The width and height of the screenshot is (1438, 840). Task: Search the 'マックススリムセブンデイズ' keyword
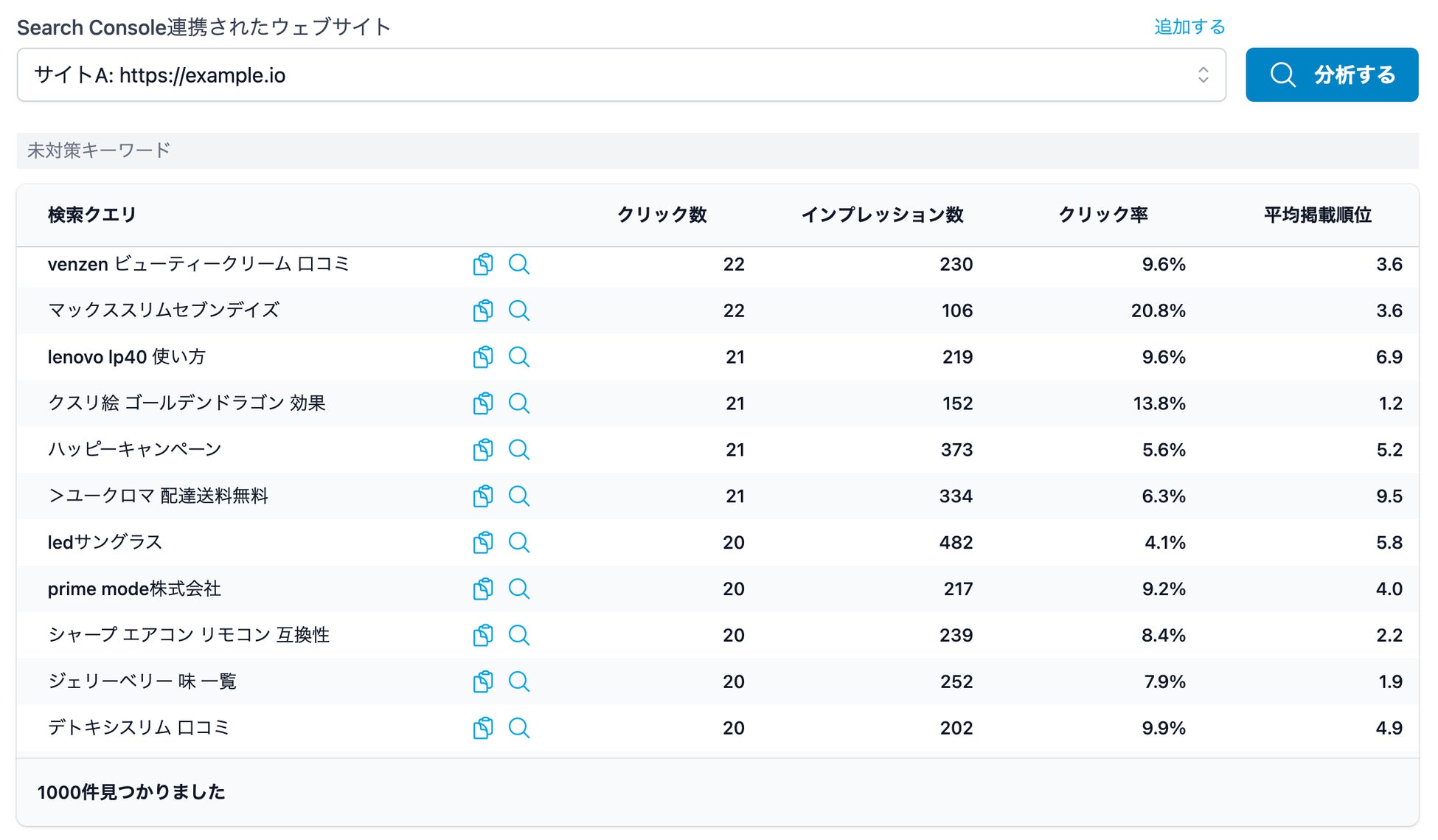[x=519, y=310]
